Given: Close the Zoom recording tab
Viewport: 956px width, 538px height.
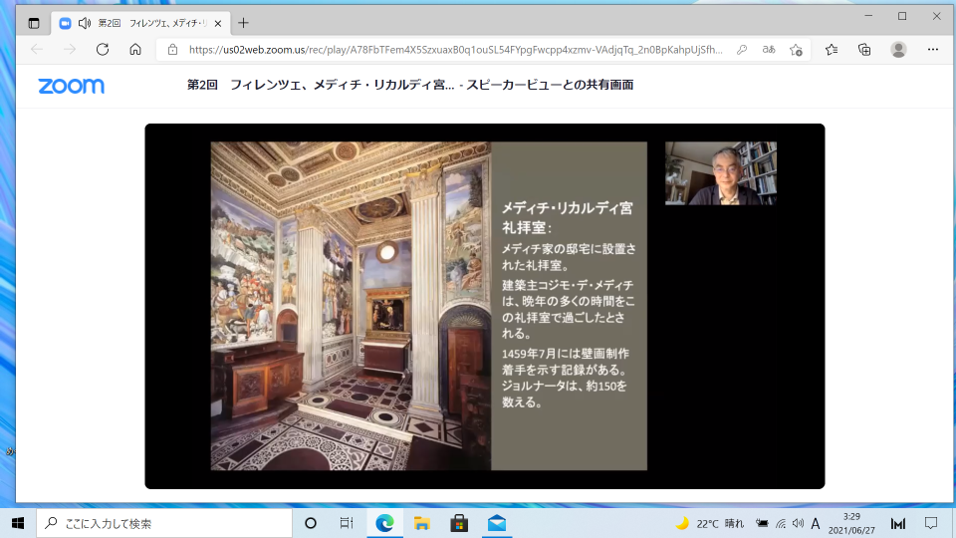Looking at the screenshot, I should (x=218, y=23).
